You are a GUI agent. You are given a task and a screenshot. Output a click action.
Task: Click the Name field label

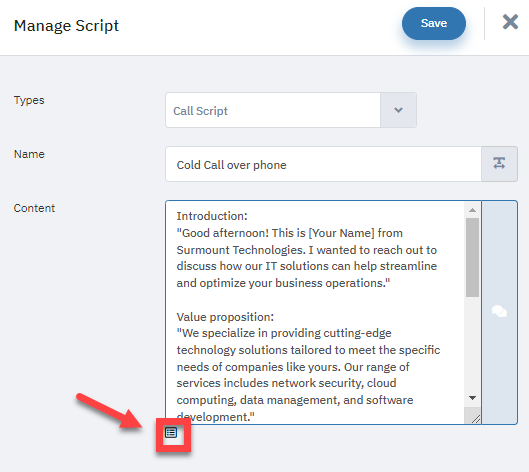click(x=29, y=154)
